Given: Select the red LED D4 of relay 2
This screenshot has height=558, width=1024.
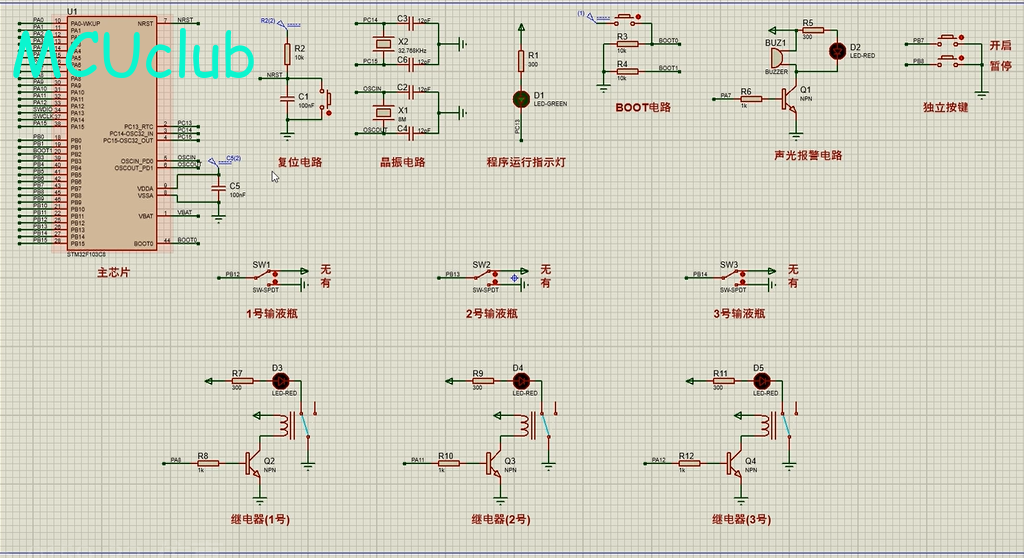Looking at the screenshot, I should coord(520,381).
